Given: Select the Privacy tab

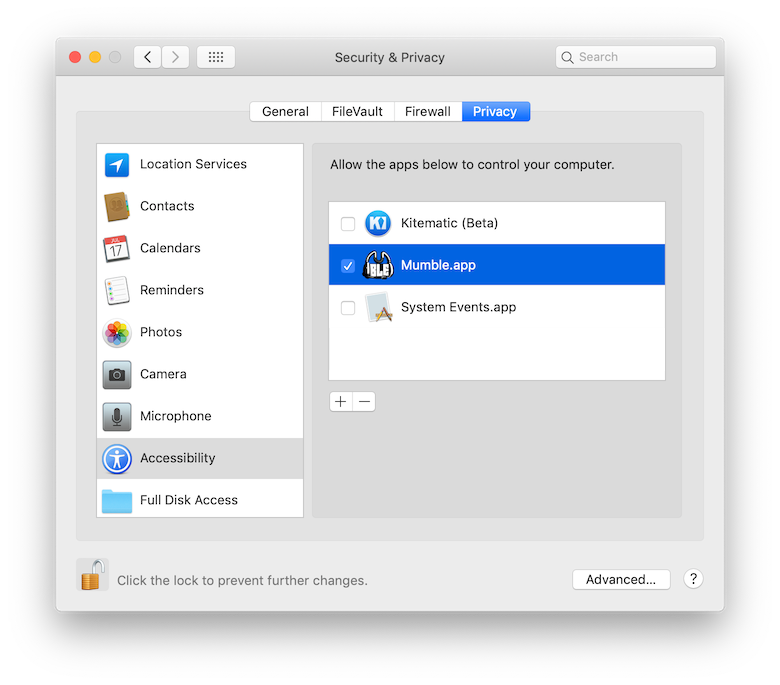Looking at the screenshot, I should (495, 111).
